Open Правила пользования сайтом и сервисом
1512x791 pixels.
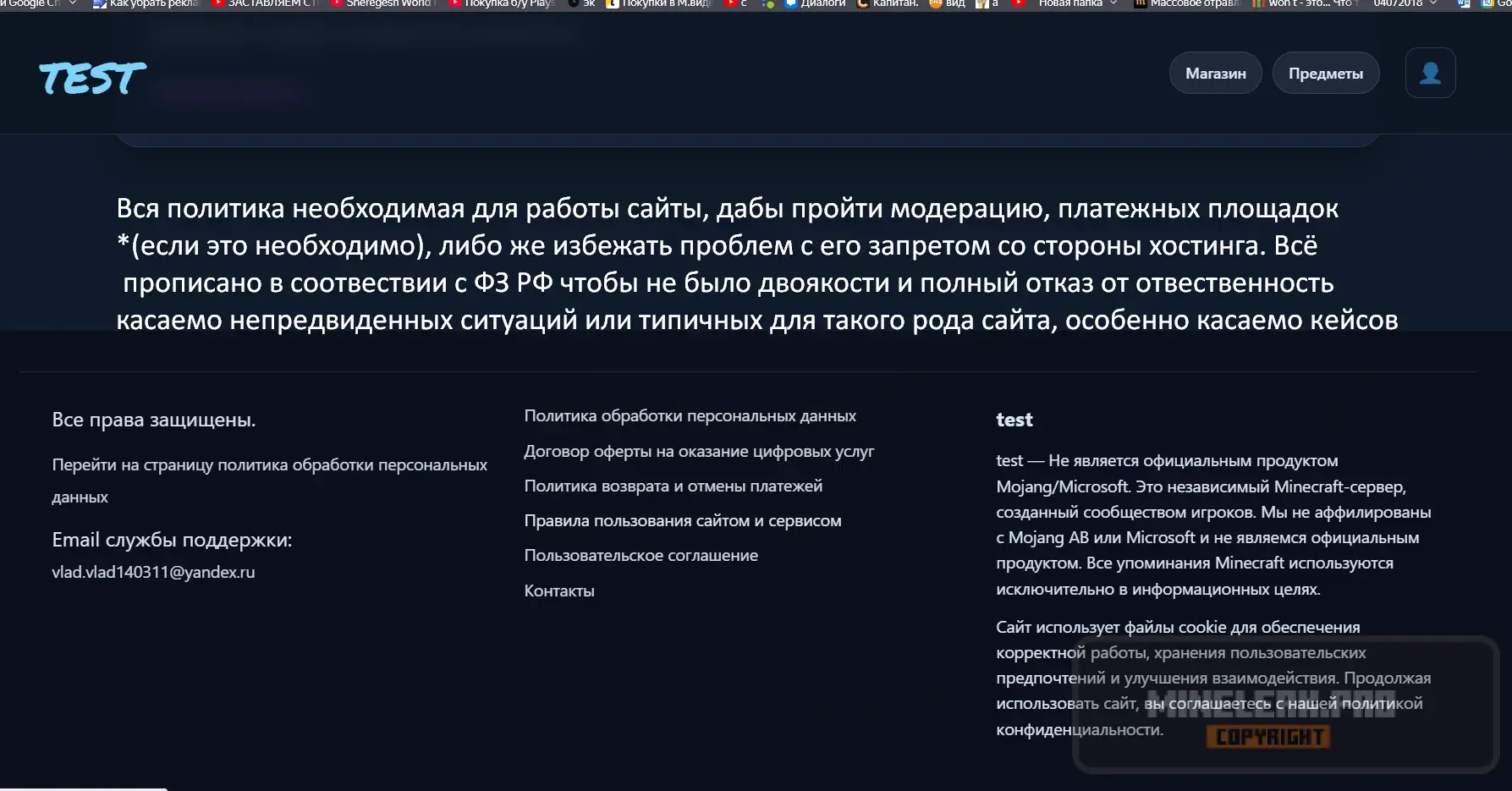click(x=682, y=521)
